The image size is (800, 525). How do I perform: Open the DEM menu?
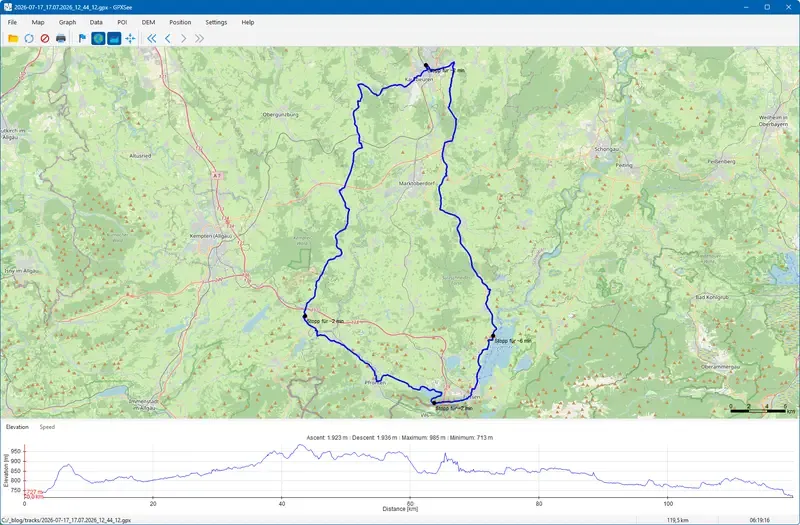tap(148, 22)
